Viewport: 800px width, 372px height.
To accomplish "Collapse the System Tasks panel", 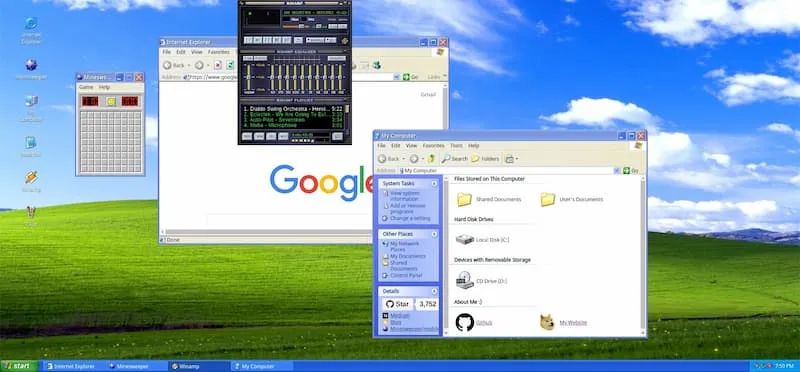I will 434,183.
